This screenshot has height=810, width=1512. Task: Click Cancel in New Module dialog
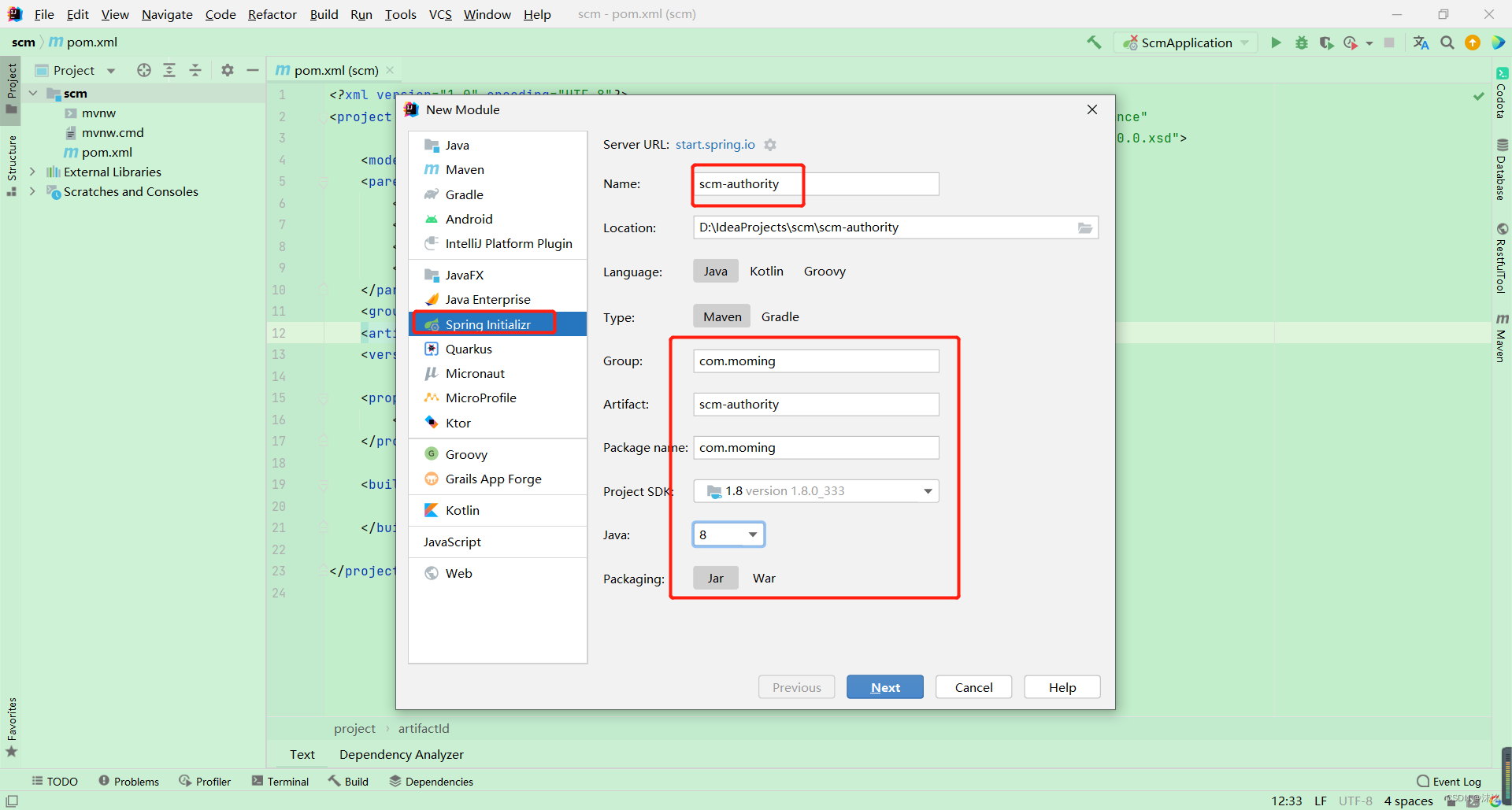(973, 687)
